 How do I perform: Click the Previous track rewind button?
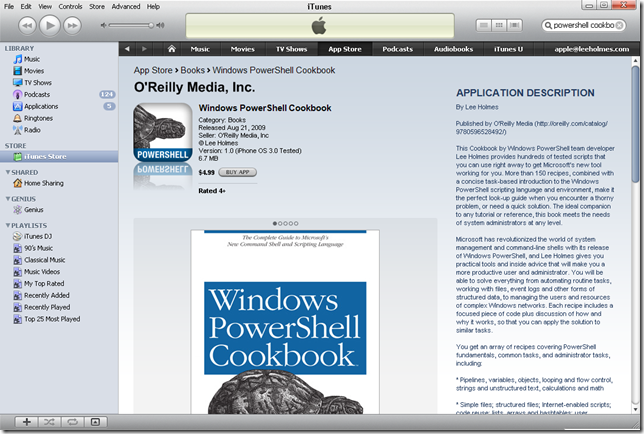coord(27,25)
